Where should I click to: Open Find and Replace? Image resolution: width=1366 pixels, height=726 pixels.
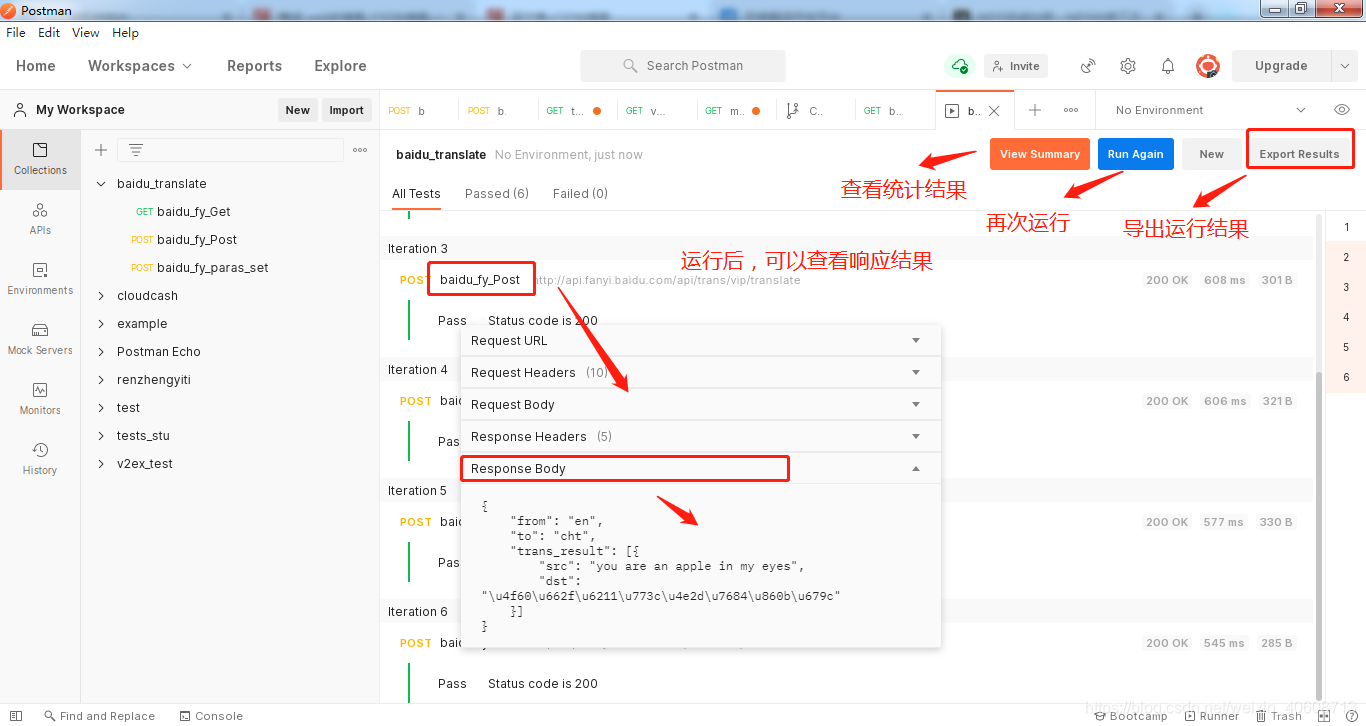(x=99, y=716)
